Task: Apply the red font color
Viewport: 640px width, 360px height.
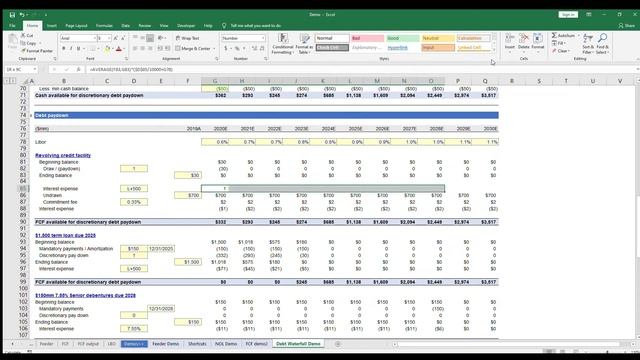Action: [119, 49]
